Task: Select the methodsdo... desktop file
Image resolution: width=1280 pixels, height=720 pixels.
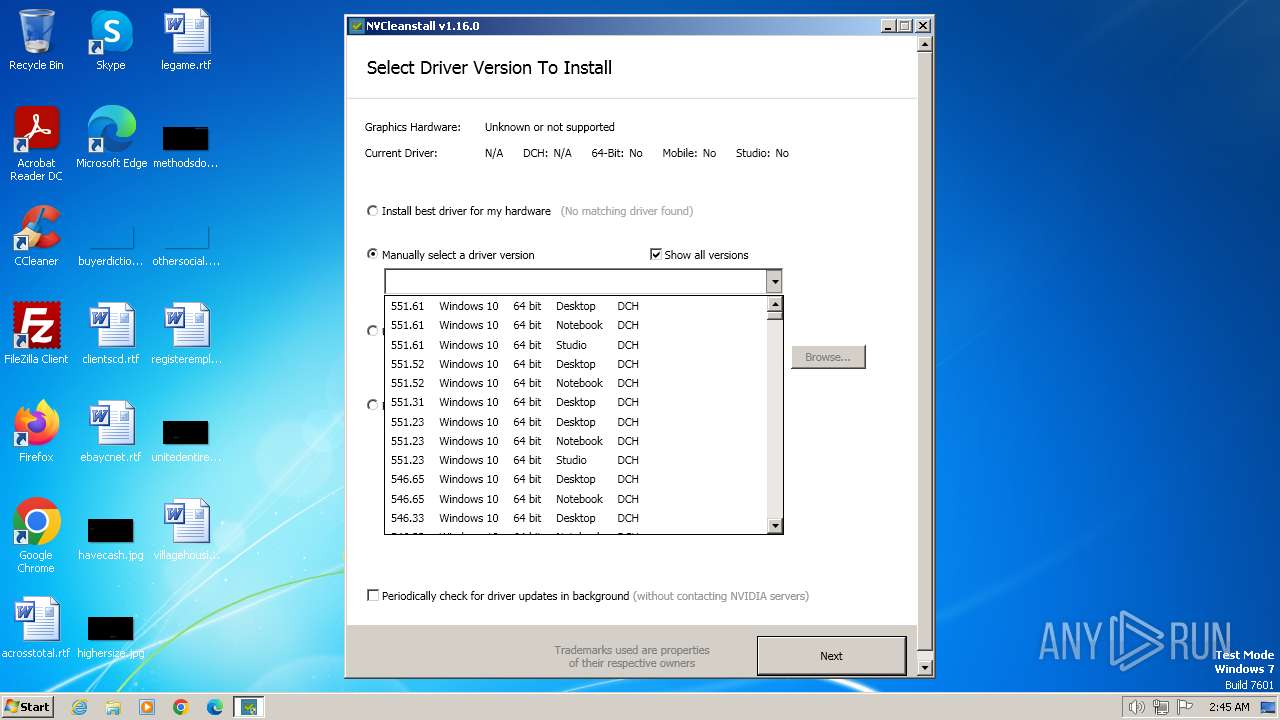Action: pos(186,147)
